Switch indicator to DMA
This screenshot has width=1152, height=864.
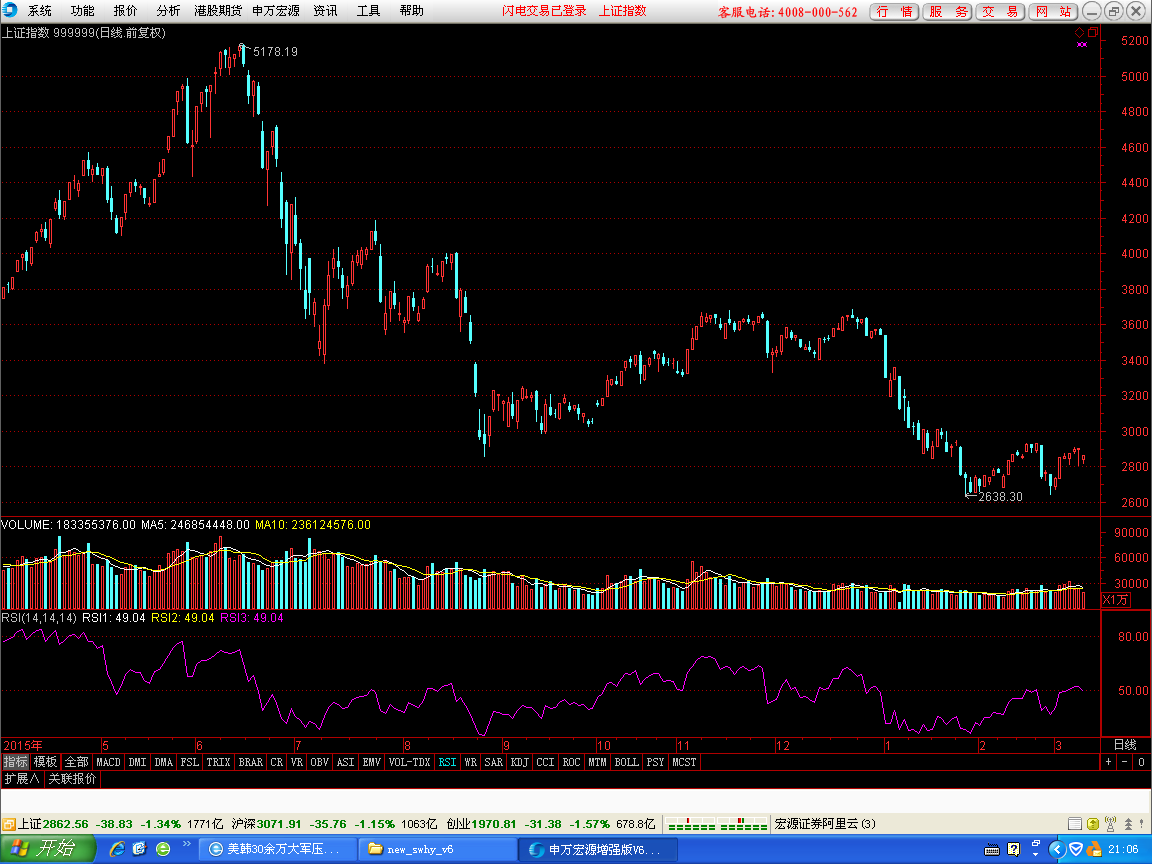[163, 762]
